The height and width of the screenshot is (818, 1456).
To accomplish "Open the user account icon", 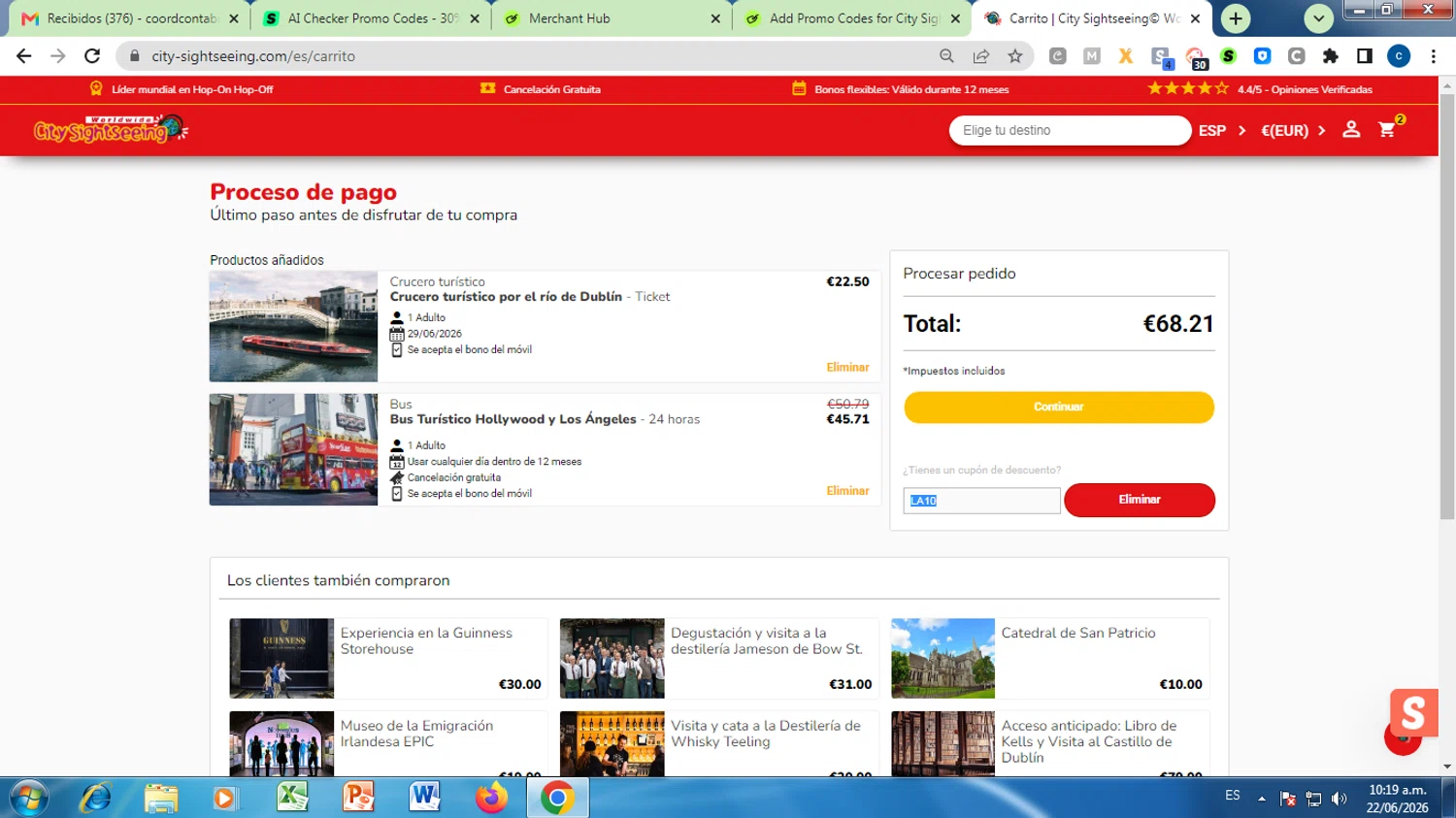I will [1351, 129].
